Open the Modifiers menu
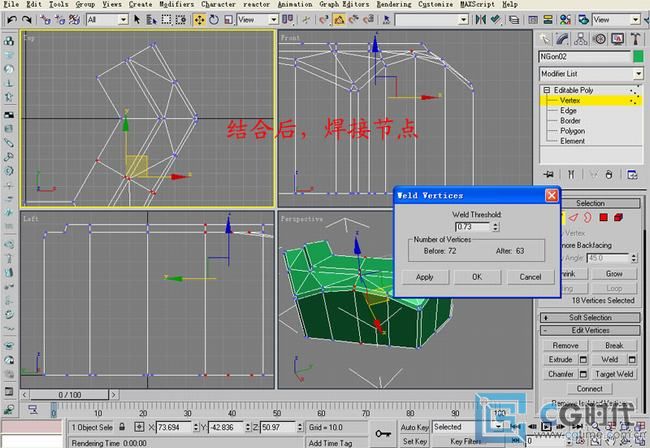The image size is (650, 448). pos(177,4)
